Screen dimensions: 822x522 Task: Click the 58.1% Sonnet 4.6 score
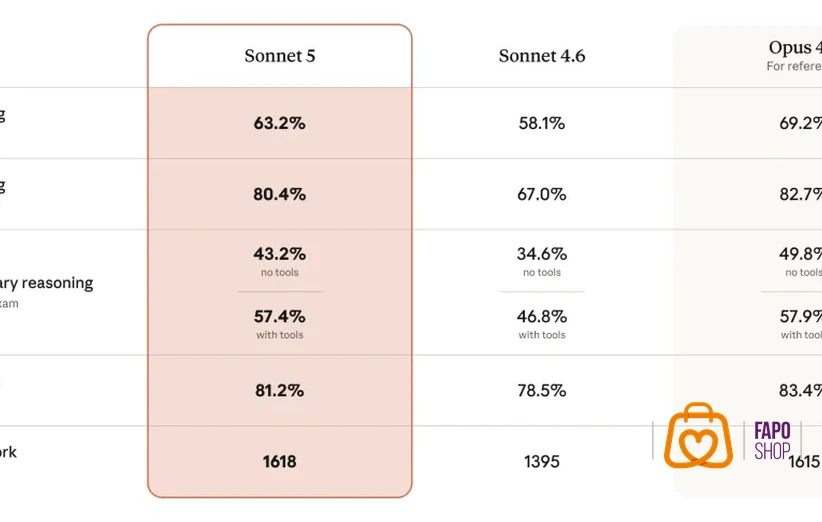(542, 123)
